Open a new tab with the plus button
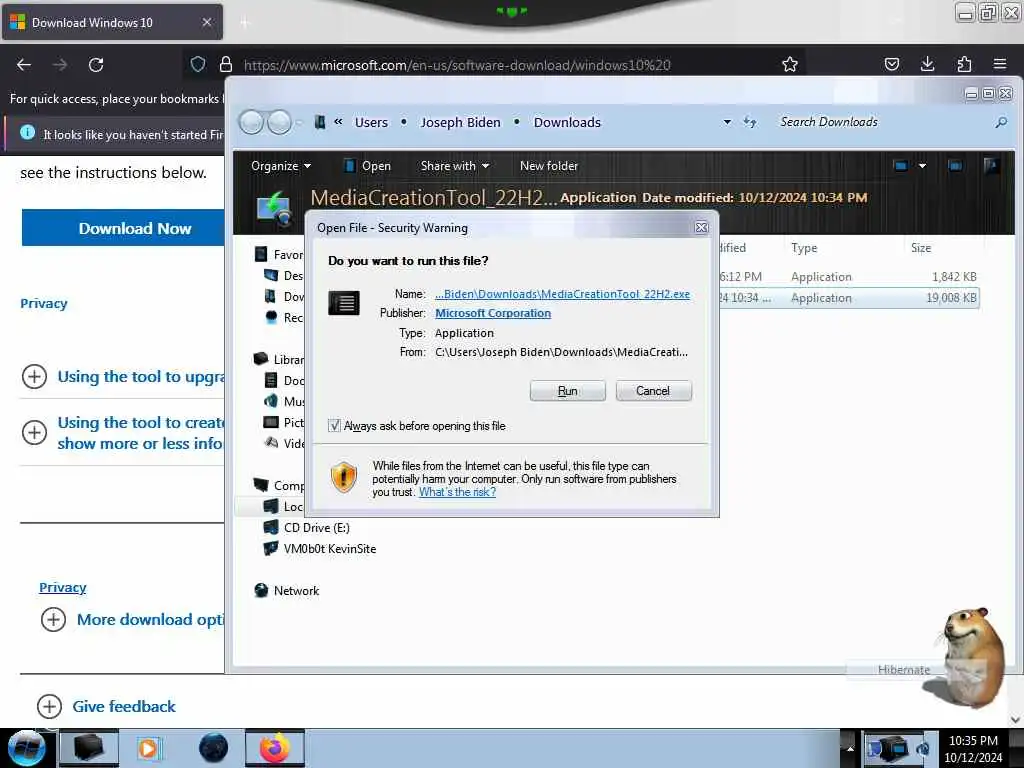 coord(245,23)
